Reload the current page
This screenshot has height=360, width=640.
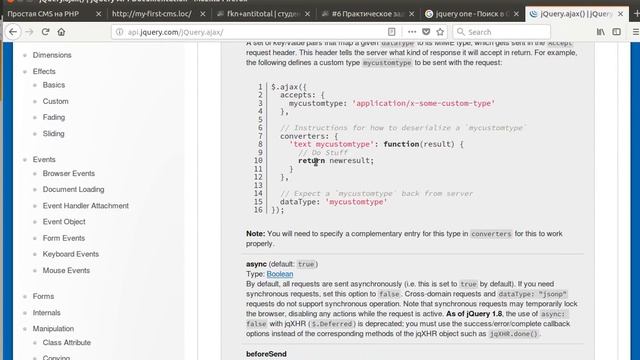pyautogui.click(x=45, y=32)
